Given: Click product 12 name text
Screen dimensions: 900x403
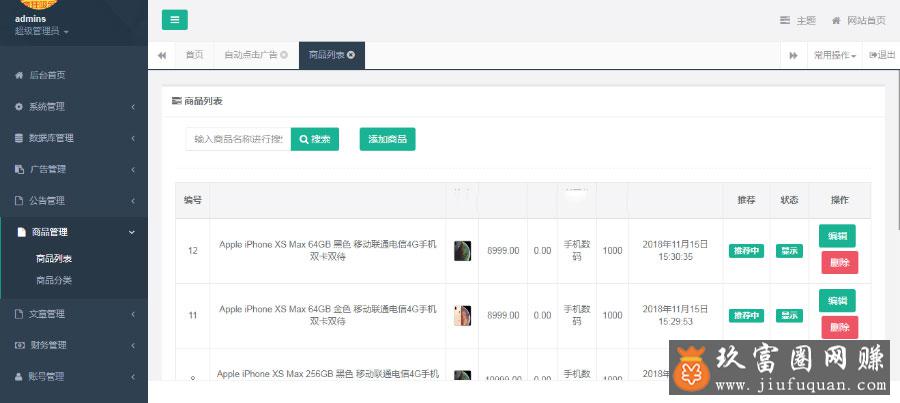Looking at the screenshot, I should 328,251.
